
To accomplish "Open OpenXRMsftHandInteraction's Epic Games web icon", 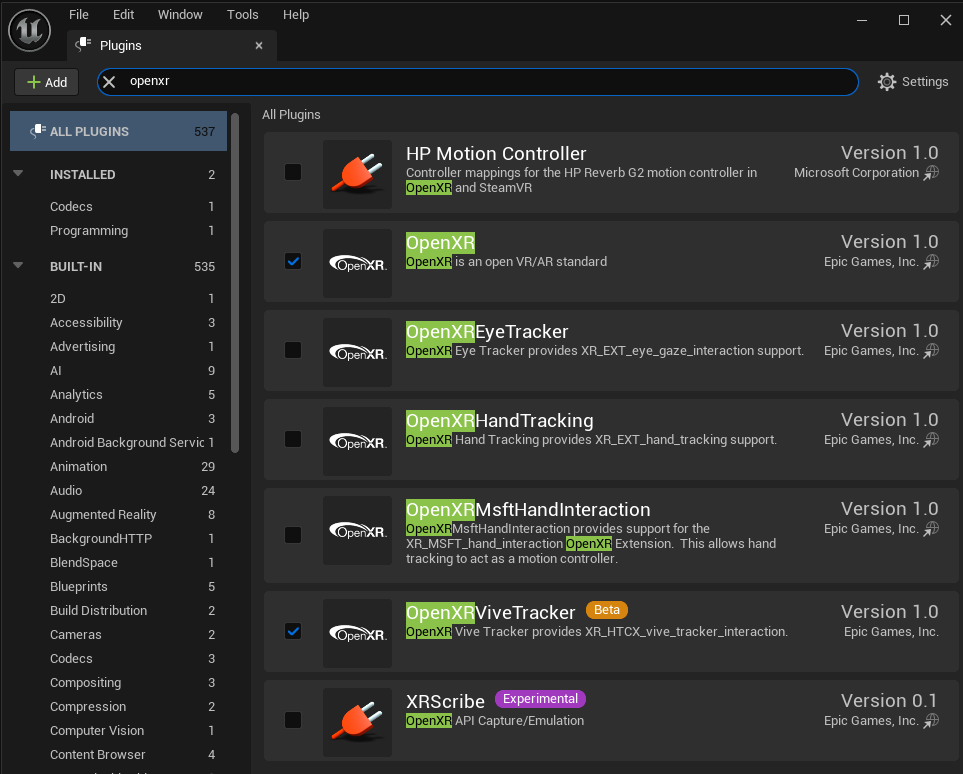I will point(932,530).
